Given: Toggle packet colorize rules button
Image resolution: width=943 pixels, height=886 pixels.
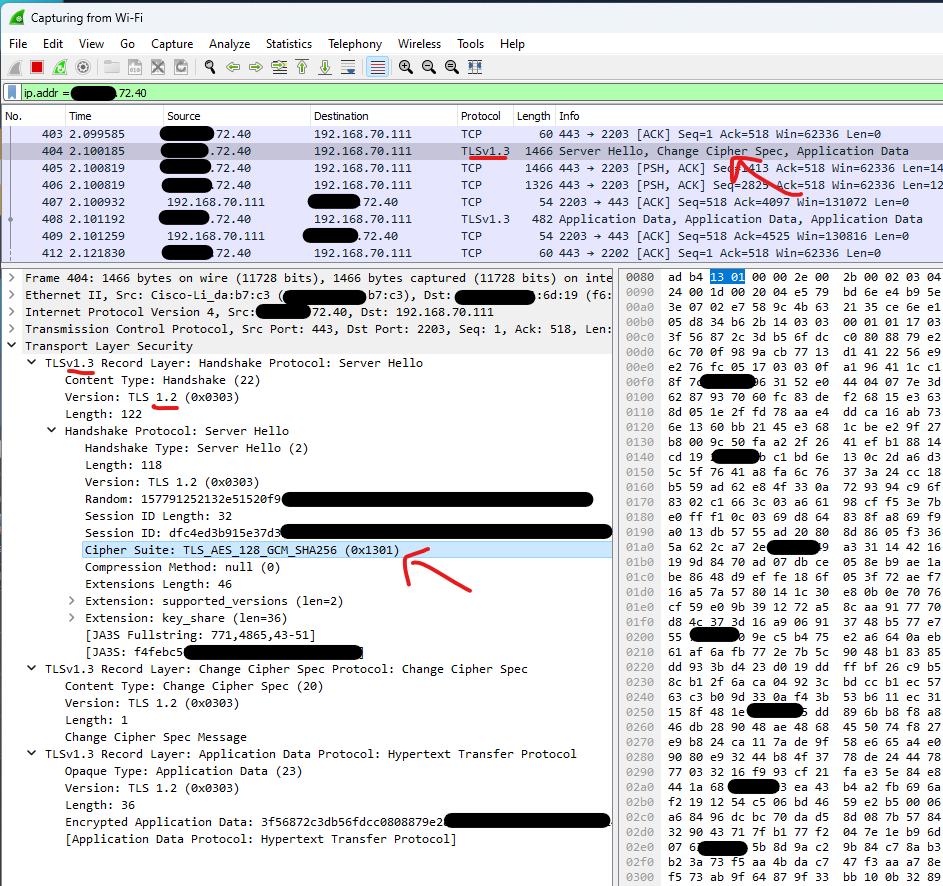Looking at the screenshot, I should click(378, 67).
